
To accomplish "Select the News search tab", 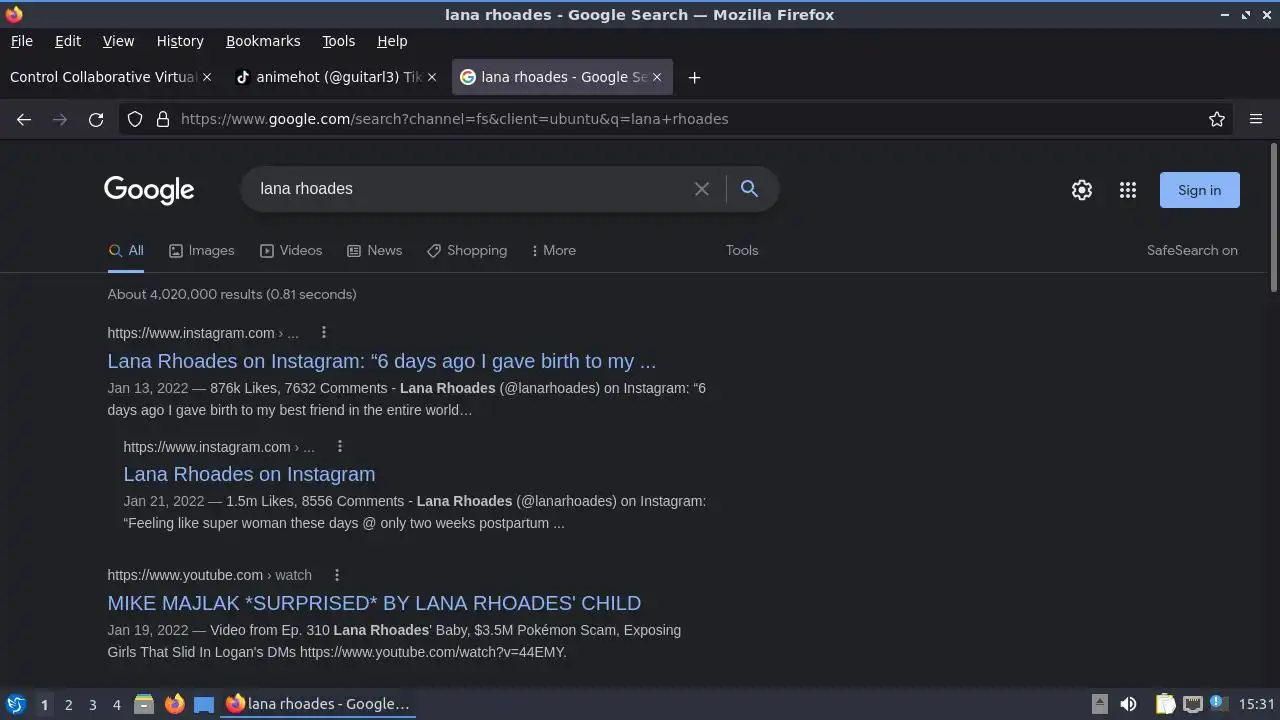I will coord(374,250).
